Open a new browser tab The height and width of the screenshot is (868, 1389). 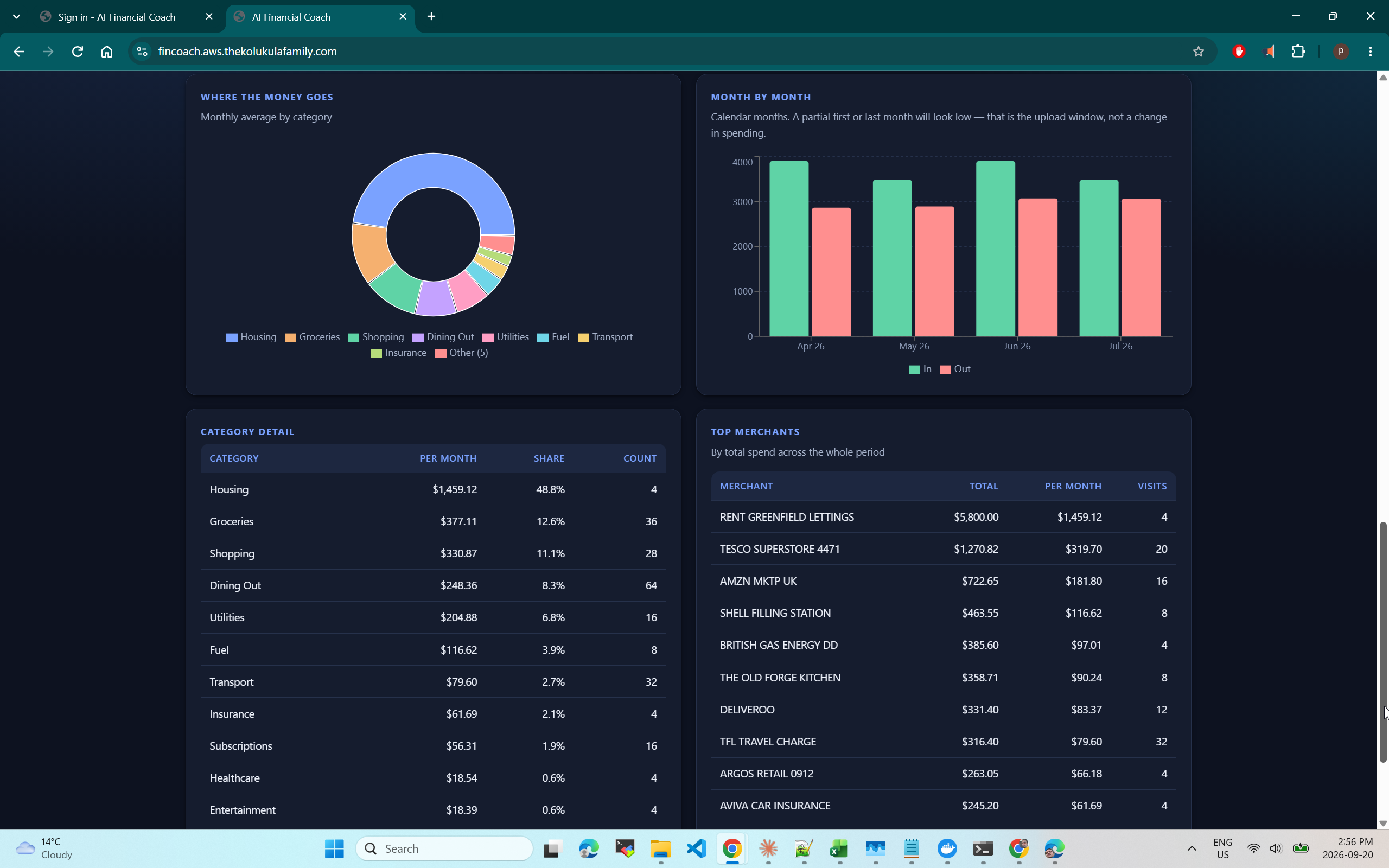[x=432, y=17]
